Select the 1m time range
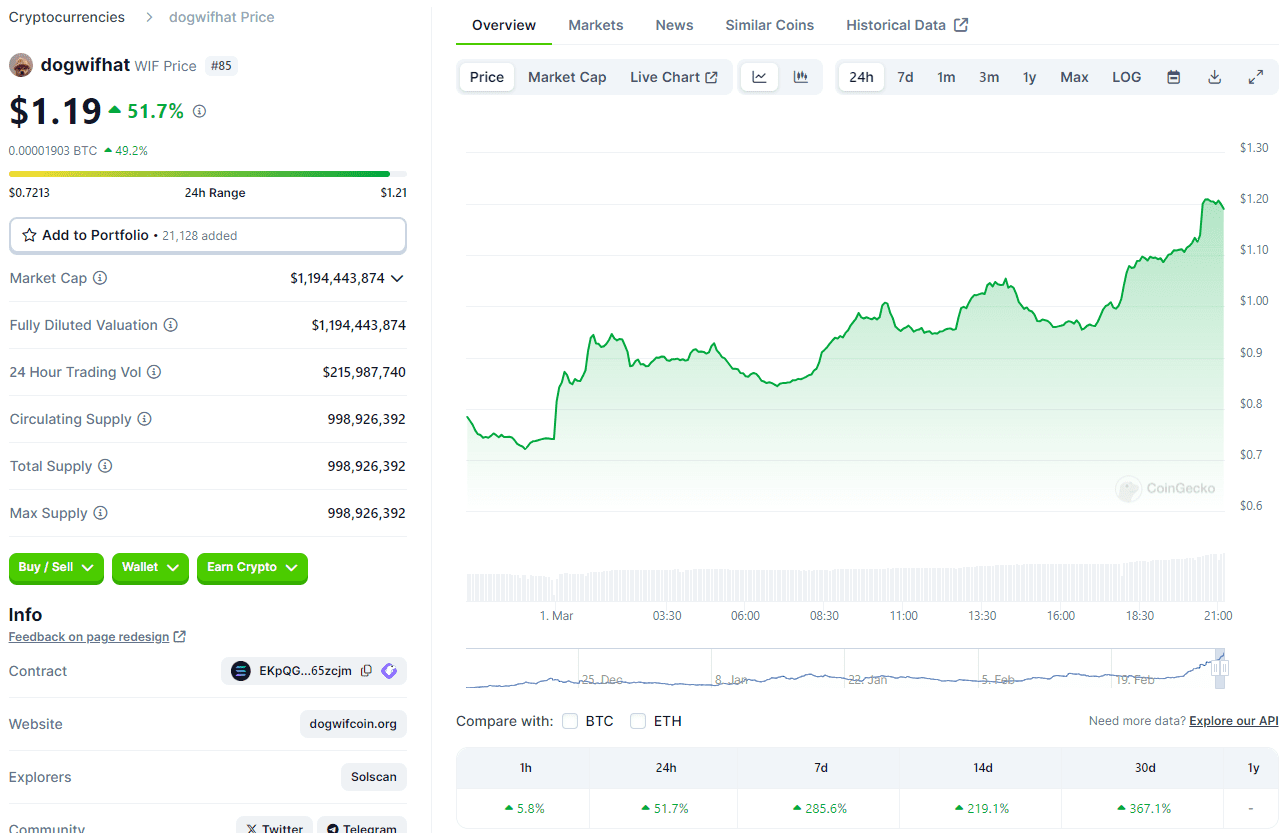 (946, 77)
